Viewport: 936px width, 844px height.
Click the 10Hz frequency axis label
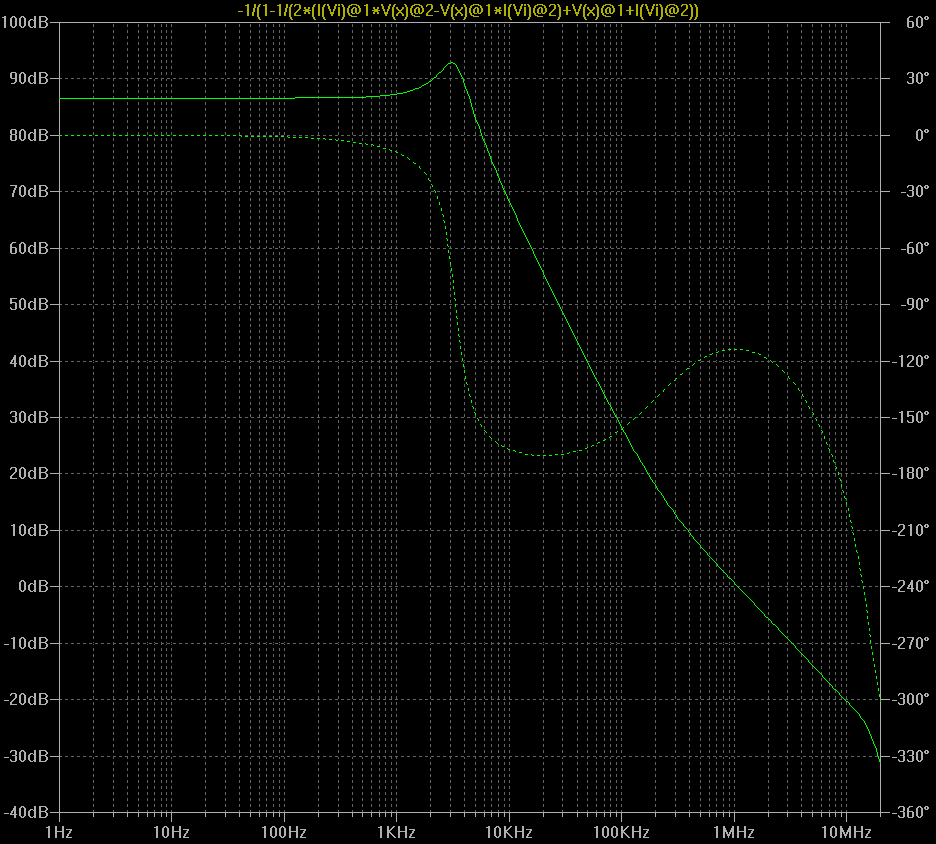pos(171,832)
